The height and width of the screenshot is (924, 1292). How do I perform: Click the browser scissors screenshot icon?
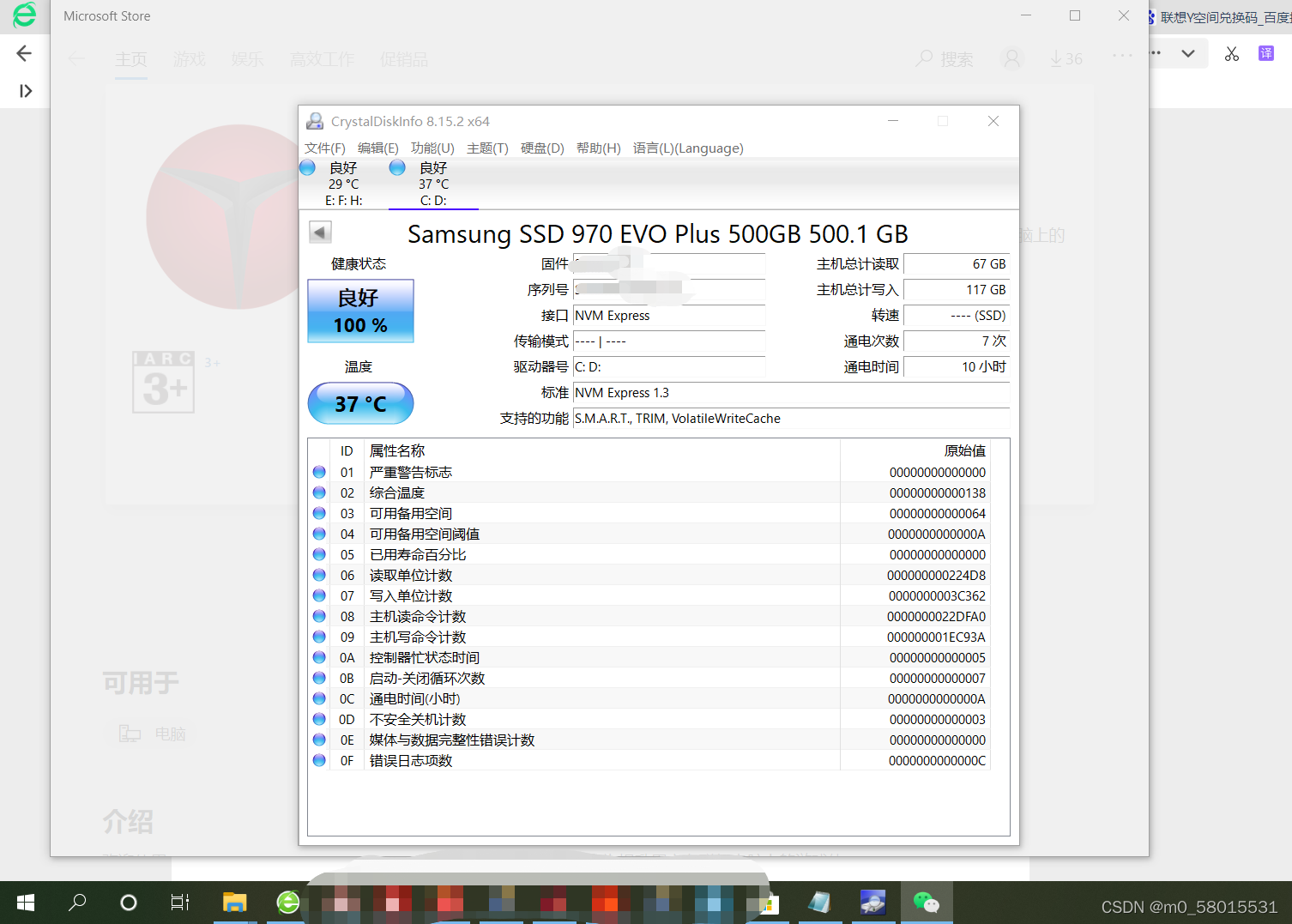pos(1232,54)
